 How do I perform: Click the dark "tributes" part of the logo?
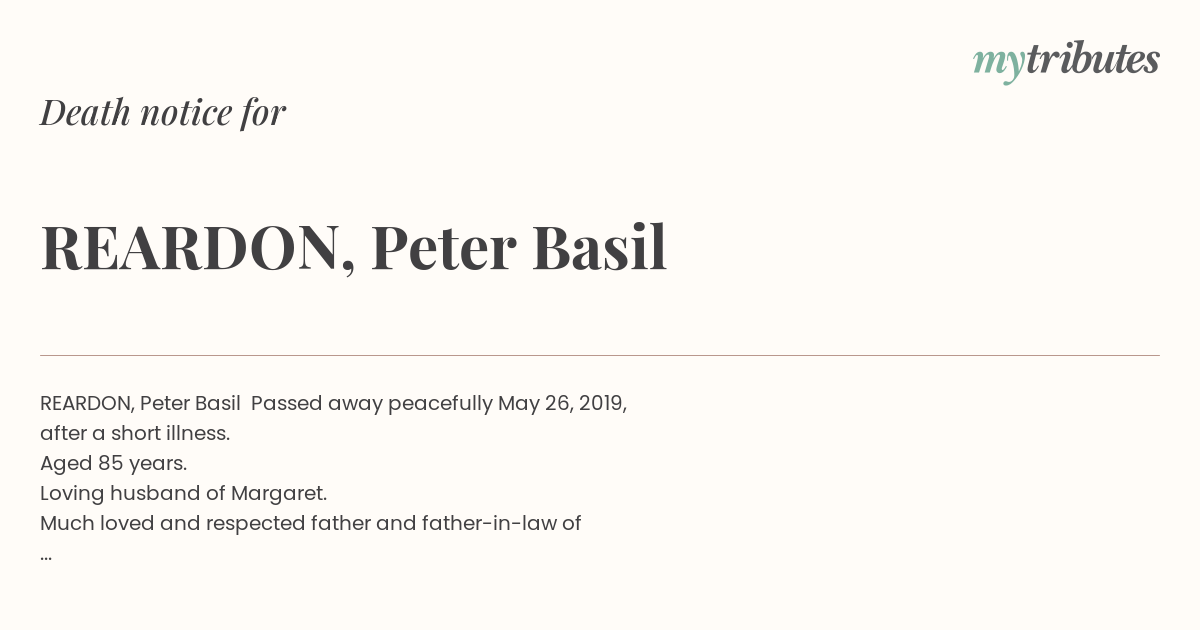1093,59
